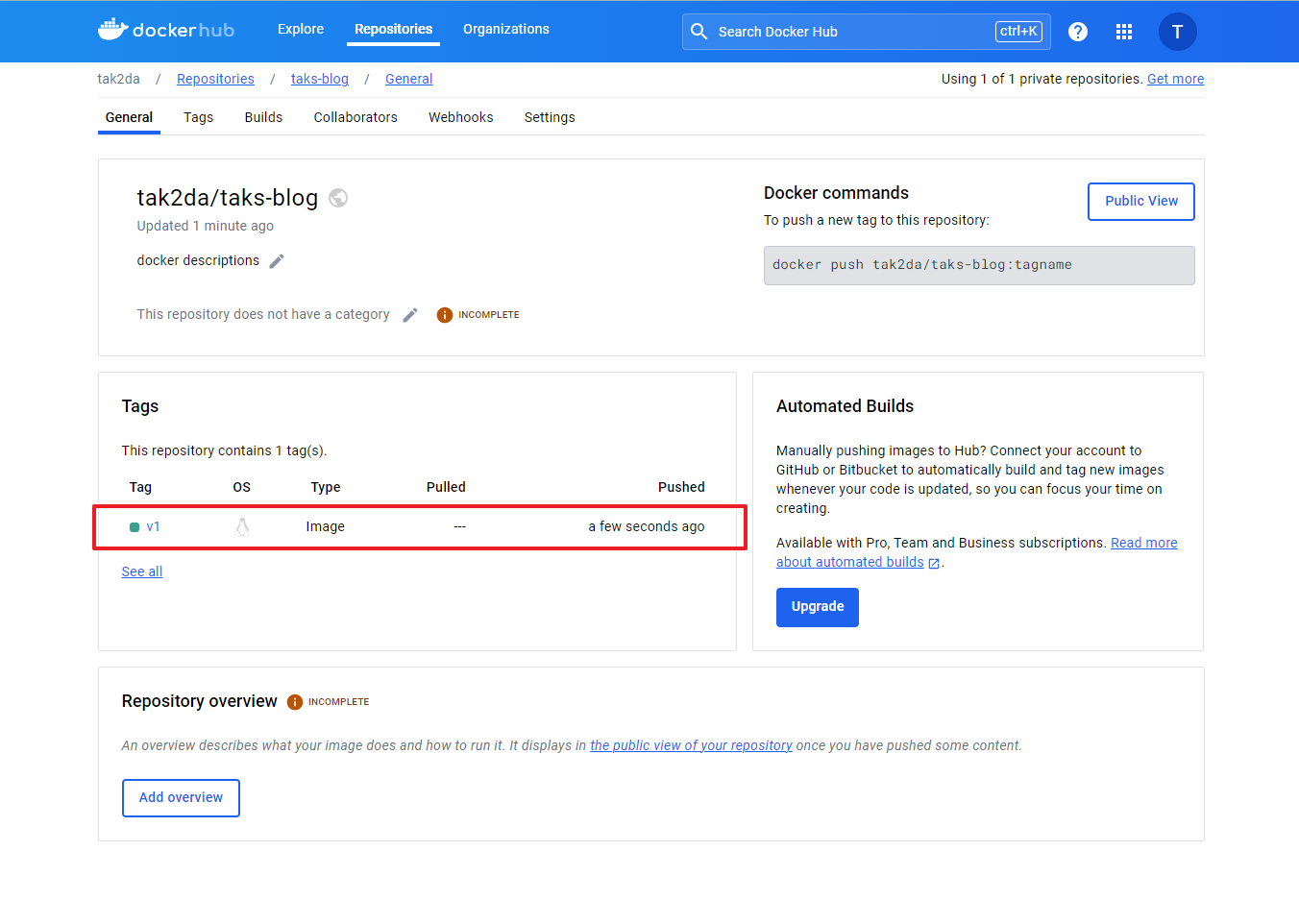Screen dimensions: 1299x924
Task: Switch to the Collaborators tab
Action: pyautogui.click(x=355, y=117)
